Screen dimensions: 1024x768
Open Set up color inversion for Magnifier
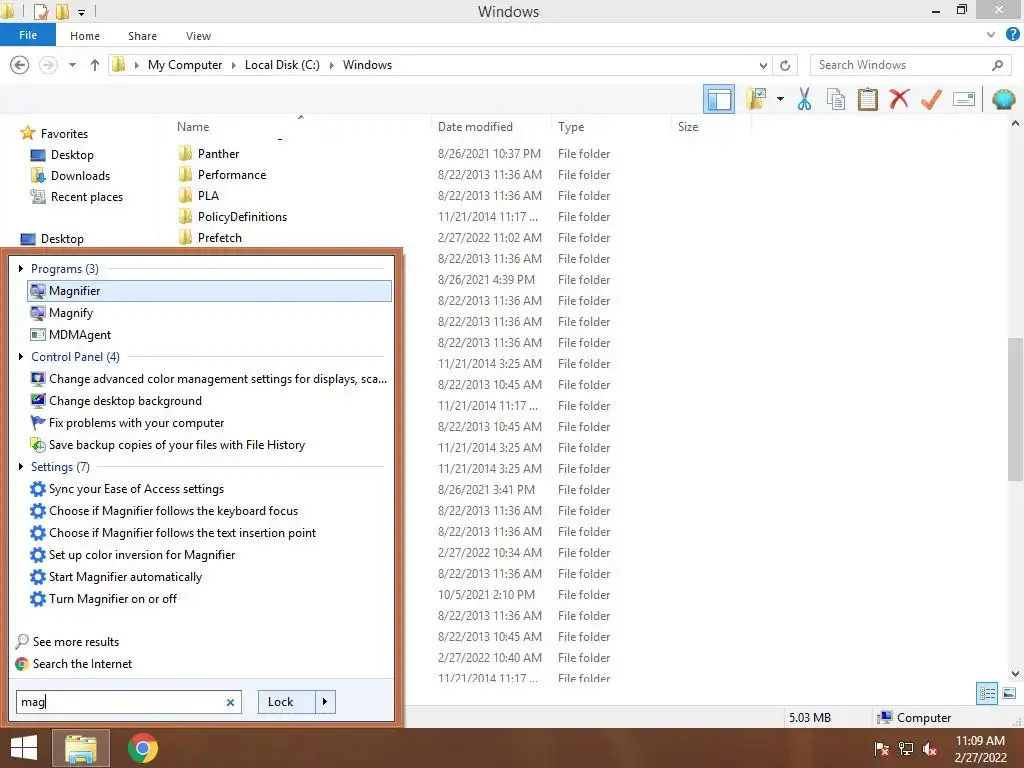[142, 554]
